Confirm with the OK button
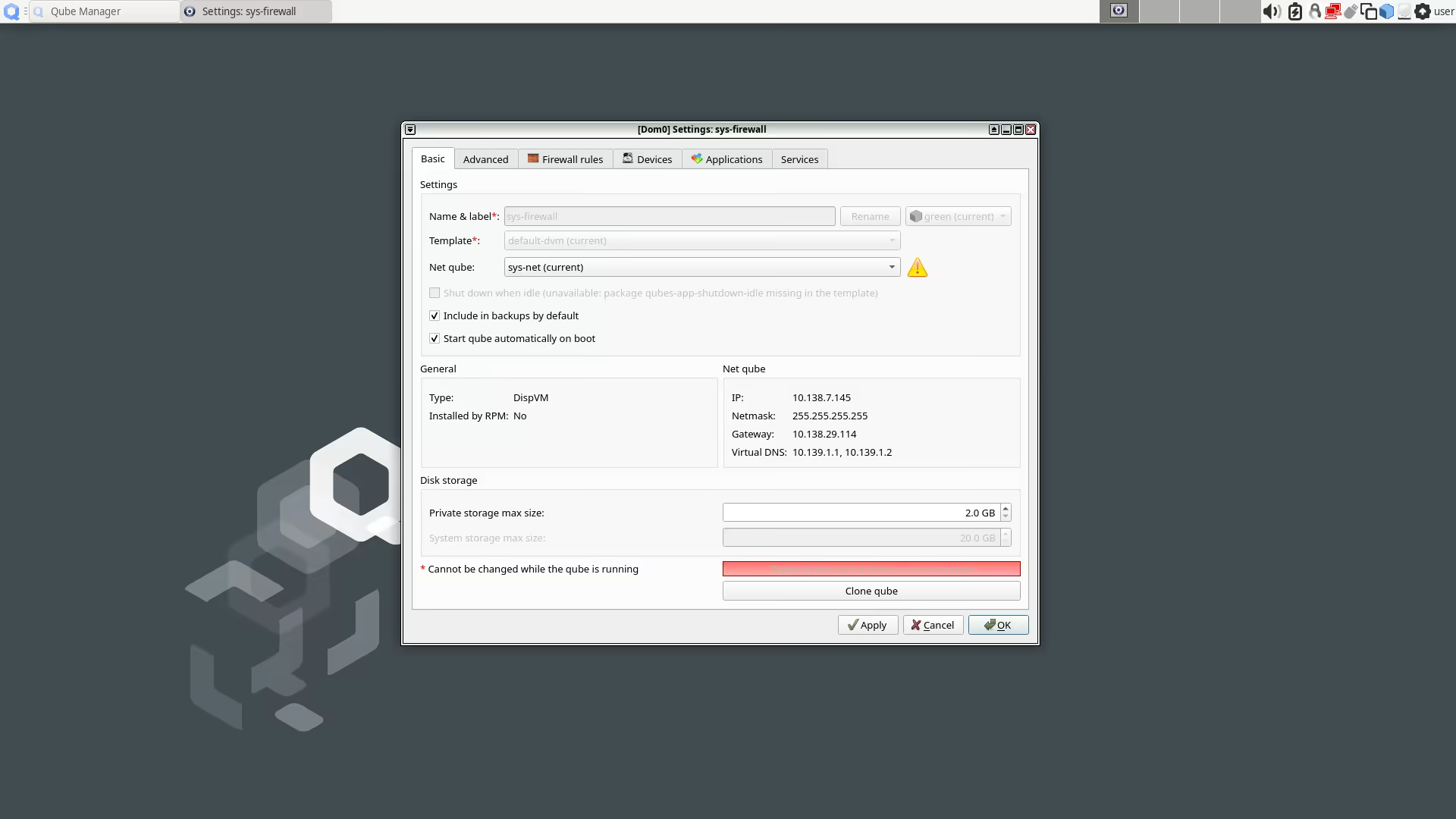 998,625
